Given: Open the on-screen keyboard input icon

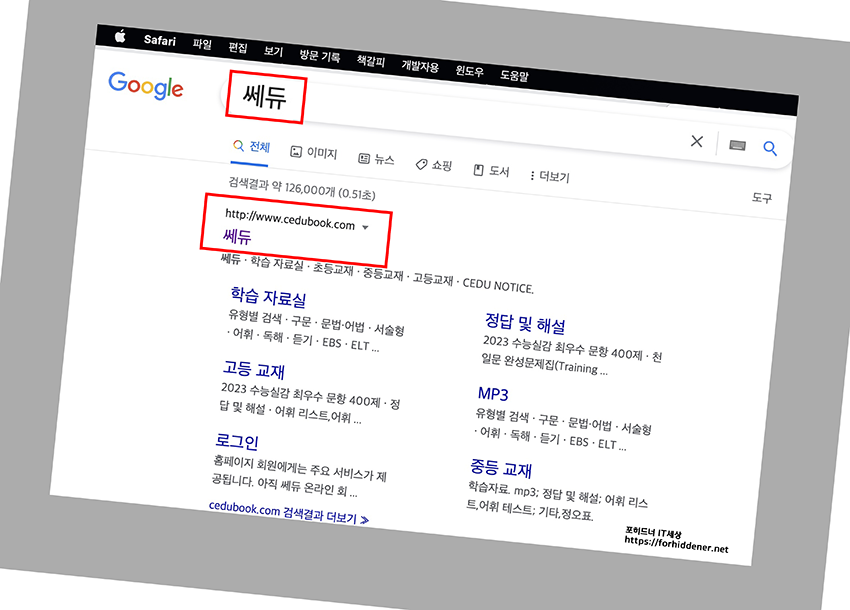Looking at the screenshot, I should (x=738, y=145).
